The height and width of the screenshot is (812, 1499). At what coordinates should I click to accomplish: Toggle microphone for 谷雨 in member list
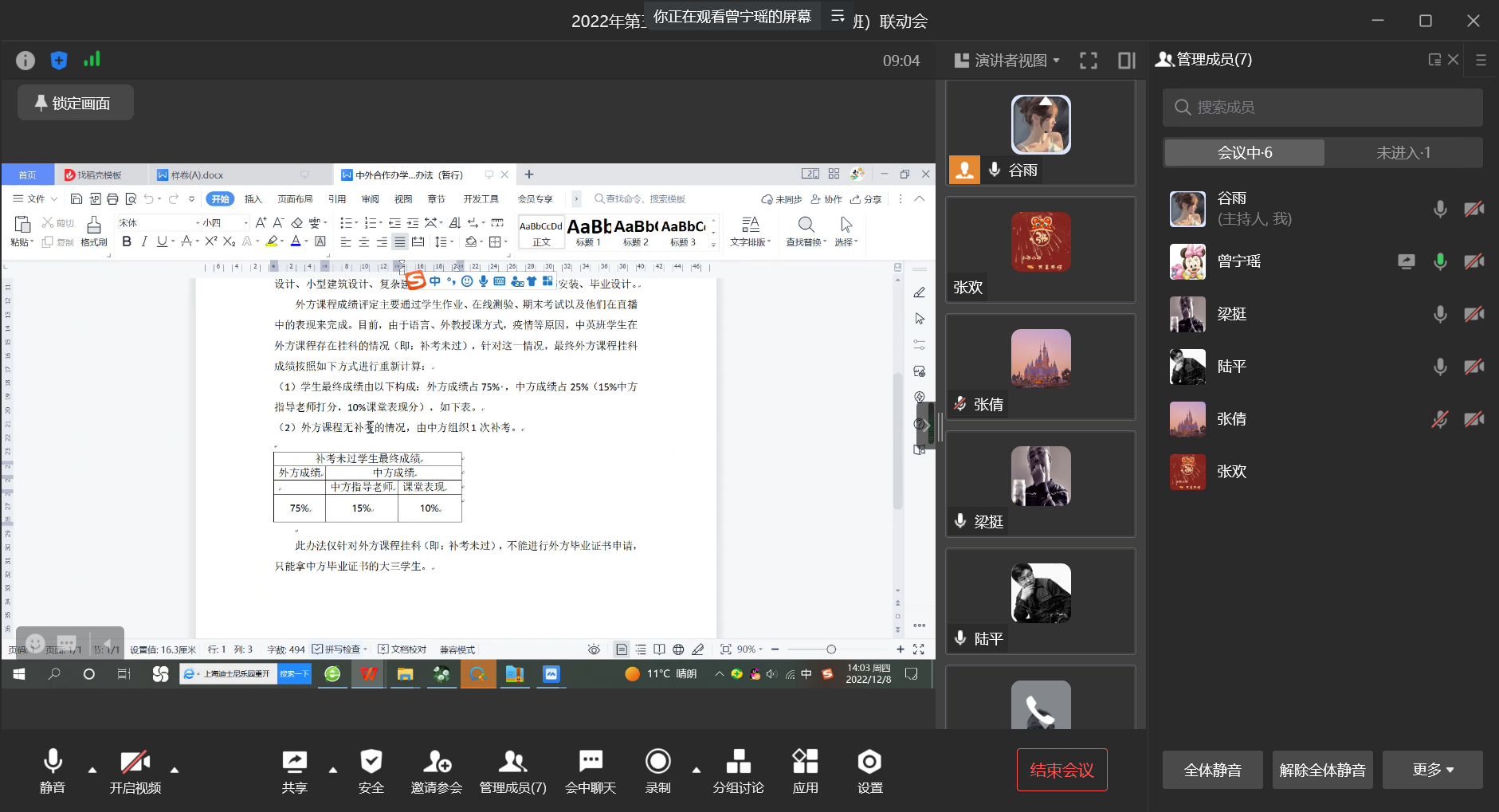pos(1440,209)
